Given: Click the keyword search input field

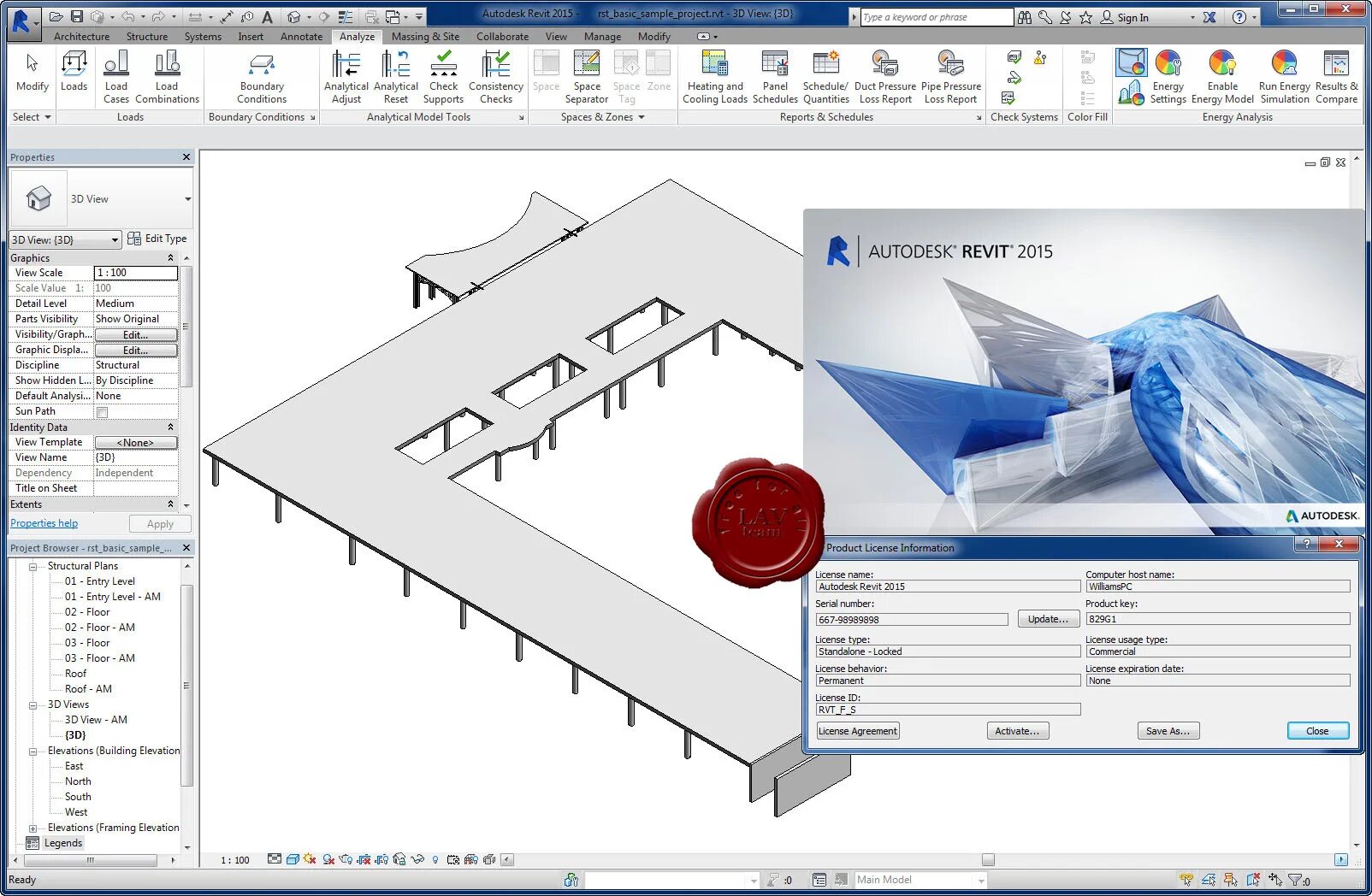Looking at the screenshot, I should 936,17.
